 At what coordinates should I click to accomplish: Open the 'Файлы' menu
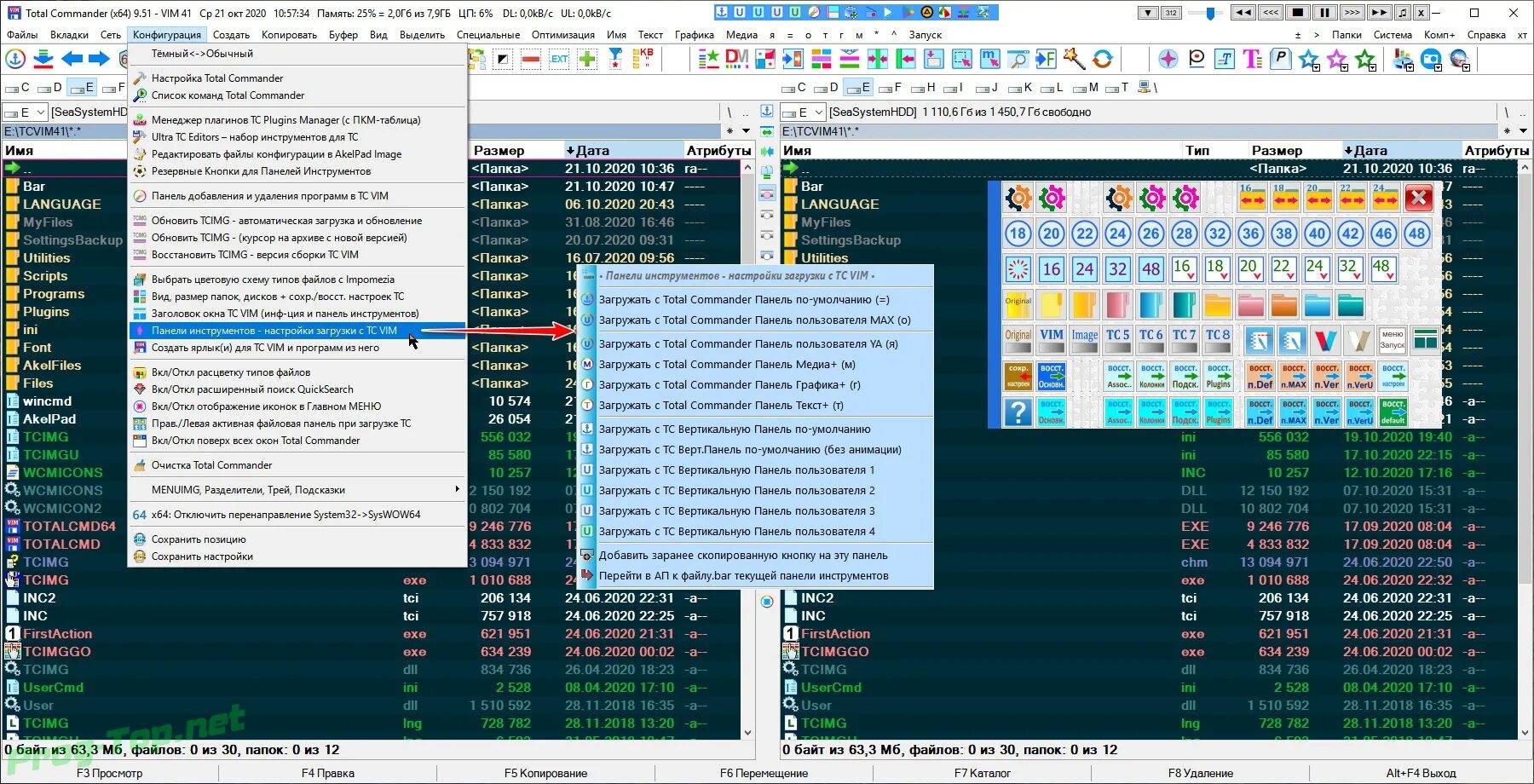click(22, 35)
